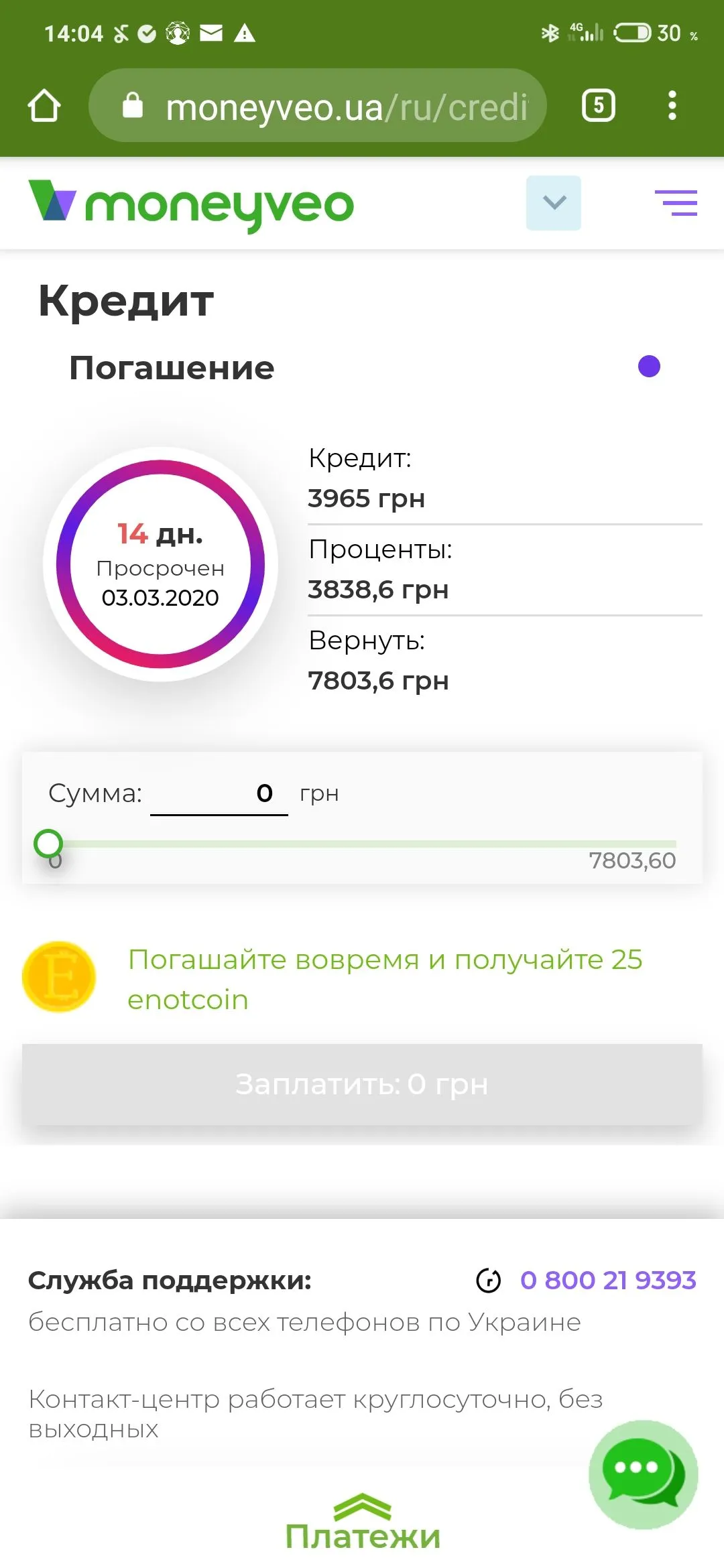Toggle the purple dot next to Погашение

(x=649, y=367)
